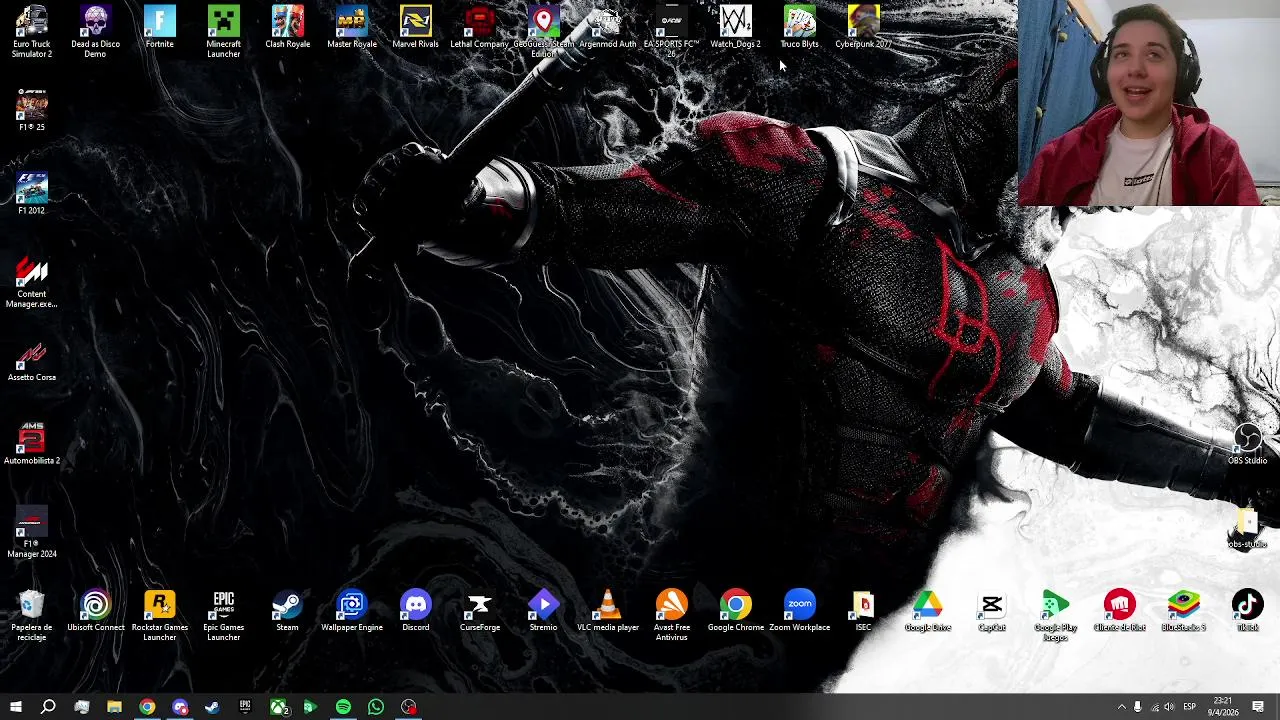This screenshot has height=720, width=1280.
Task: Select the Watch_Dogs 2 desktop shortcut
Action: point(736,28)
